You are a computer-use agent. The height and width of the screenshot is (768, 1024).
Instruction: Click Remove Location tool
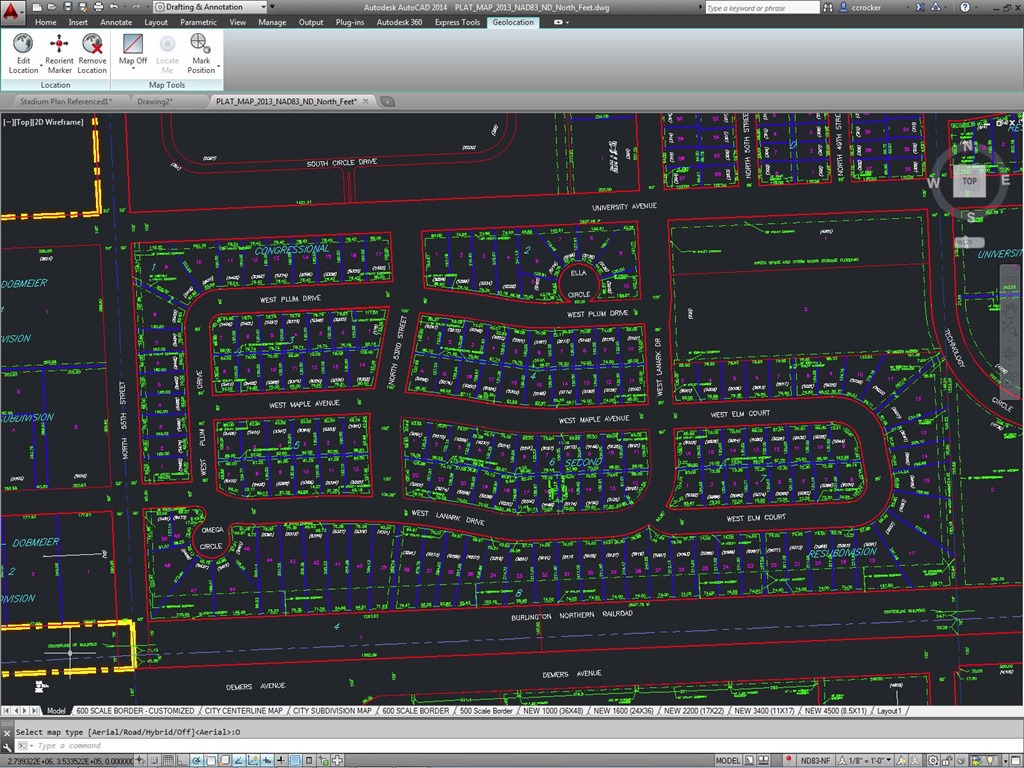(x=92, y=54)
